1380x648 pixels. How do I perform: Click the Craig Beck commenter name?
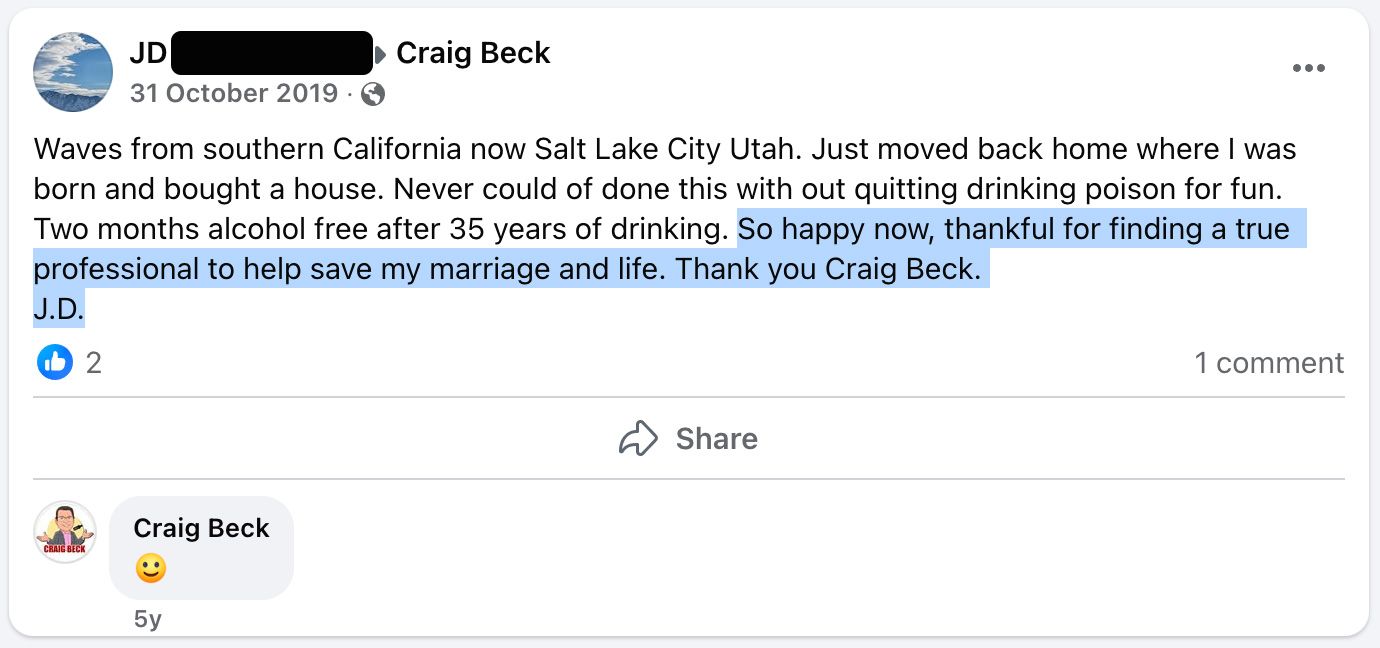[x=201, y=528]
